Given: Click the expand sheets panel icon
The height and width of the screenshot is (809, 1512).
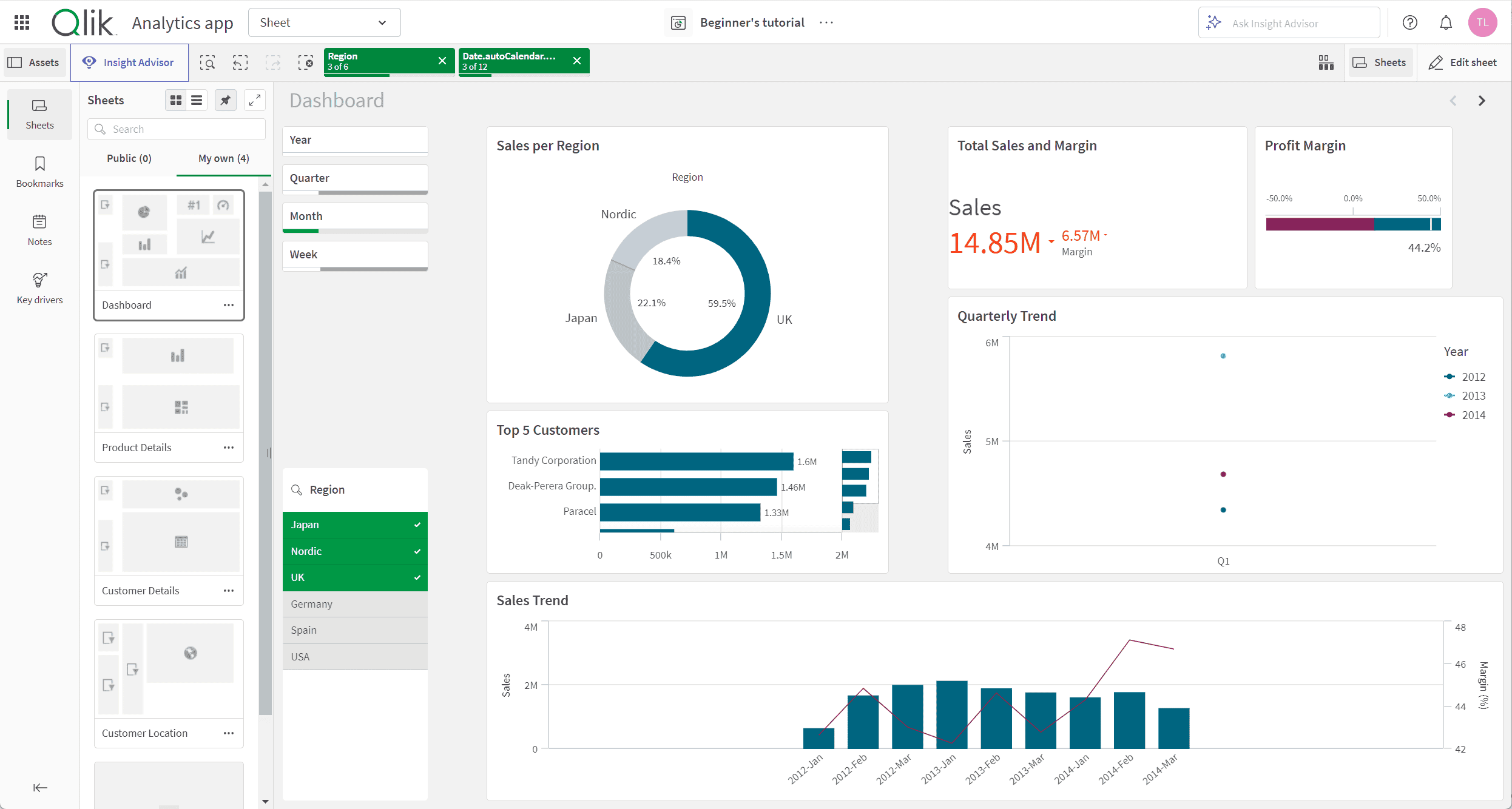Looking at the screenshot, I should 255,100.
